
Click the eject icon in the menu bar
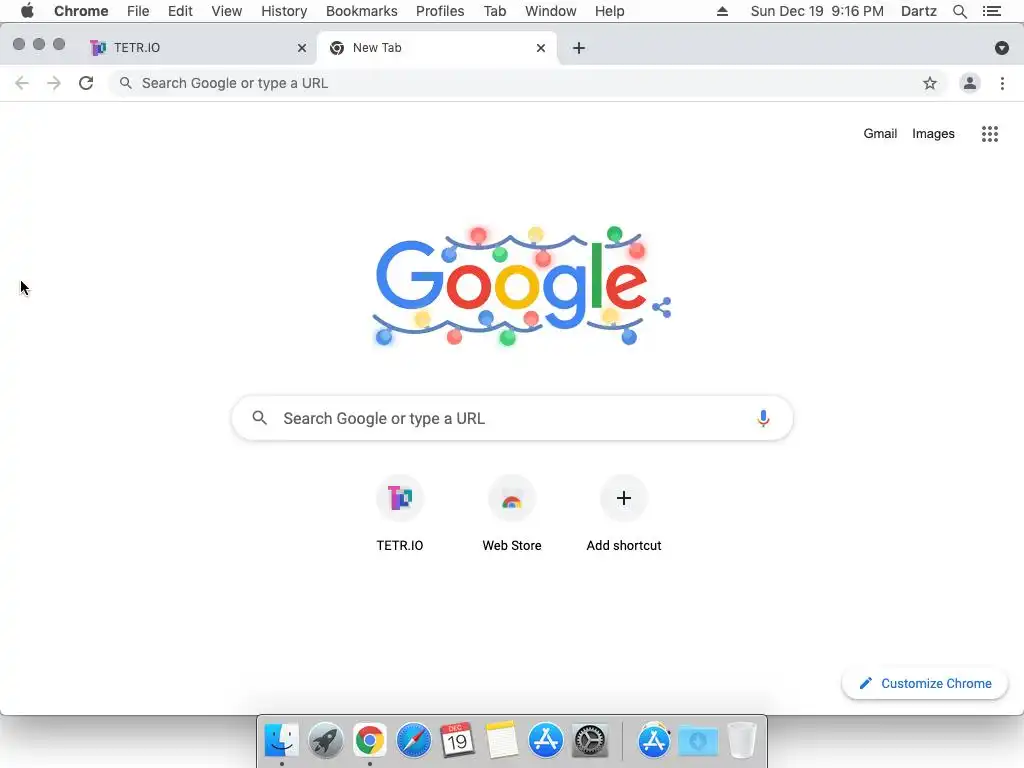click(722, 11)
